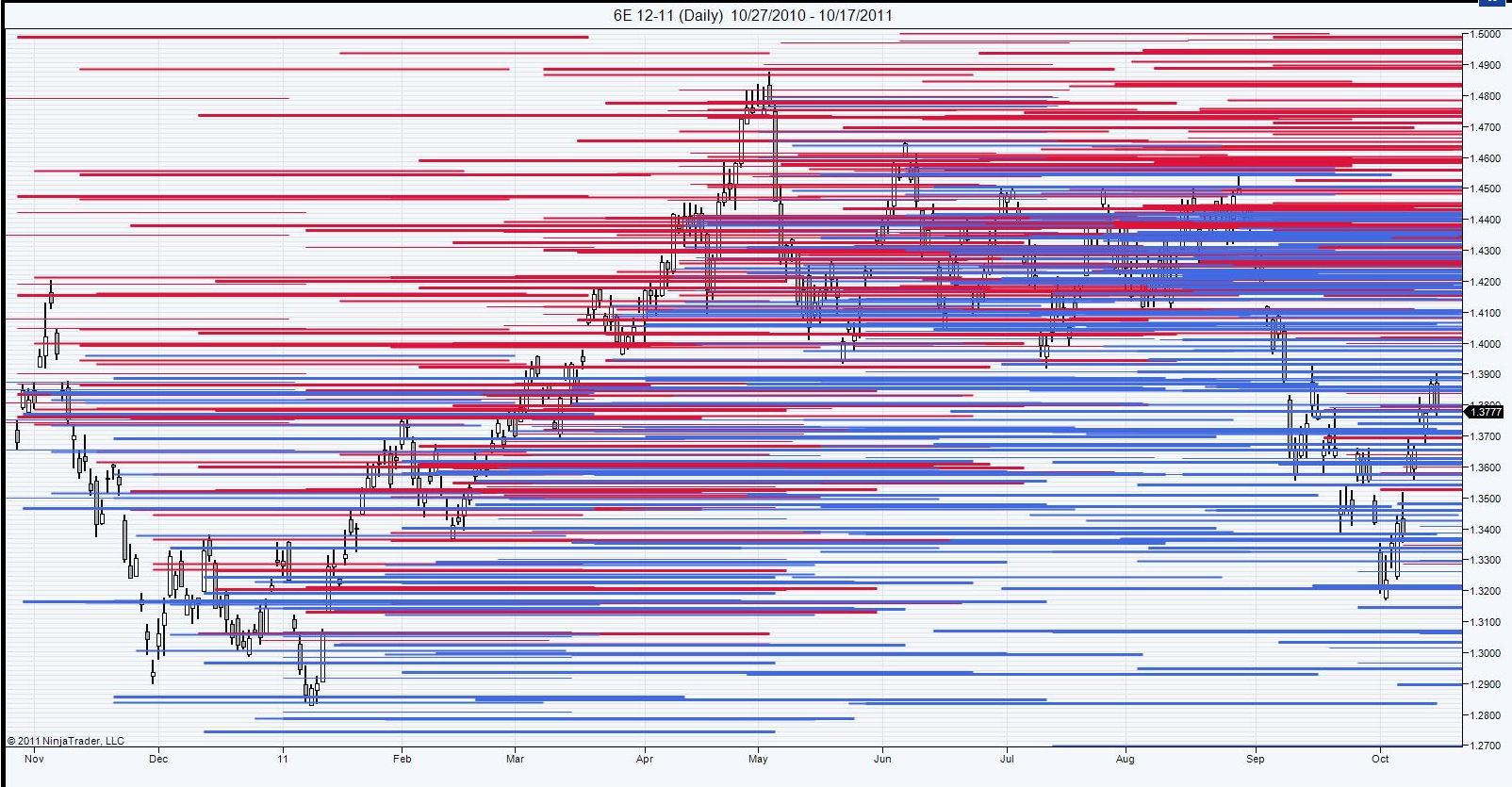Click the 1.4700 price level label
The height and width of the screenshot is (787, 1512).
coord(1486,127)
